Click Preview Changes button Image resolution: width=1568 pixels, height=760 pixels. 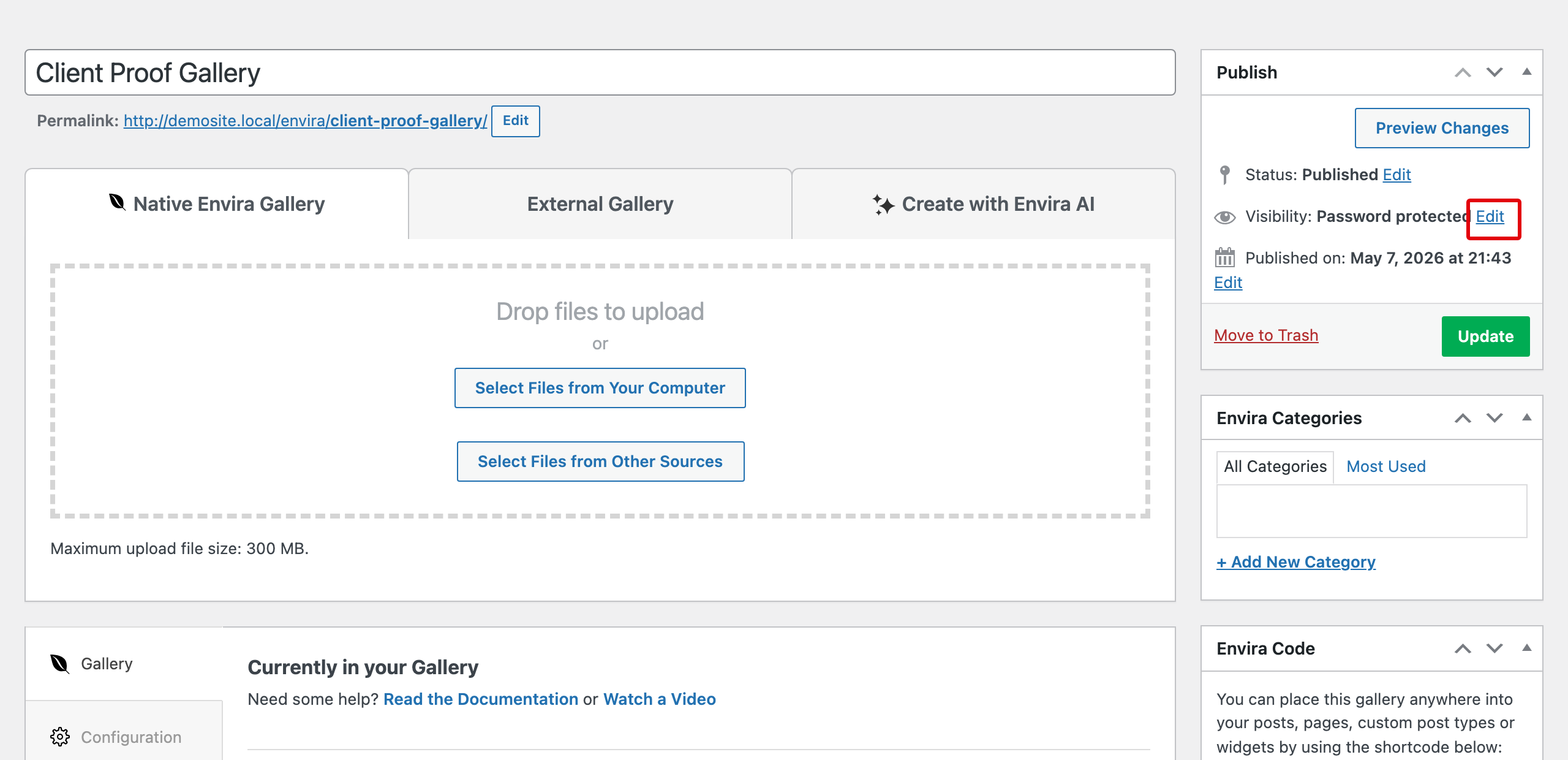pos(1442,128)
